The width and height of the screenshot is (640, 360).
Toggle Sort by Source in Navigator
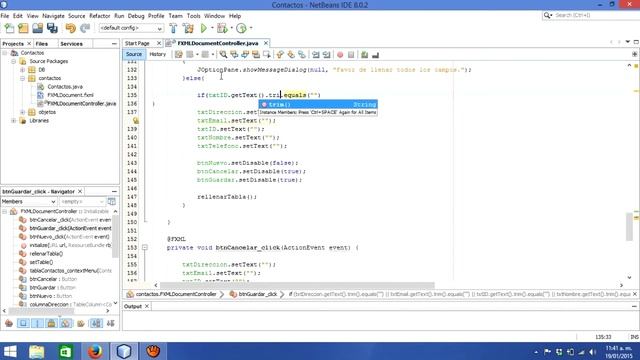tap(111, 324)
